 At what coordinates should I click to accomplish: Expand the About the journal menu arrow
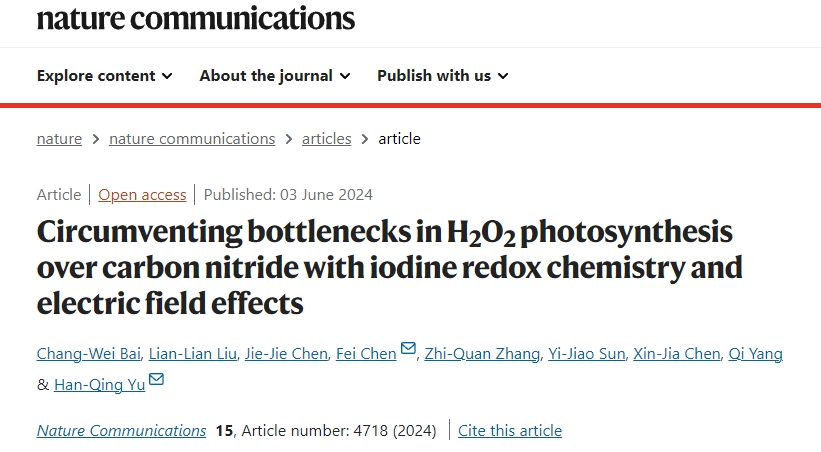[345, 76]
